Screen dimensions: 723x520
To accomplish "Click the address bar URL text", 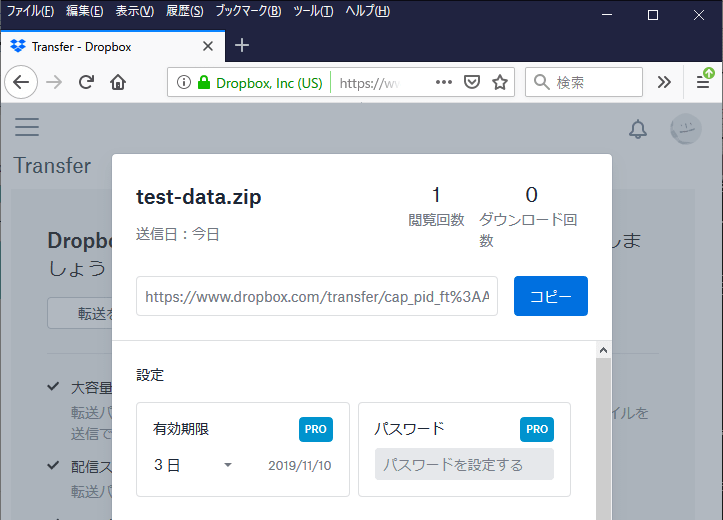I will [369, 83].
